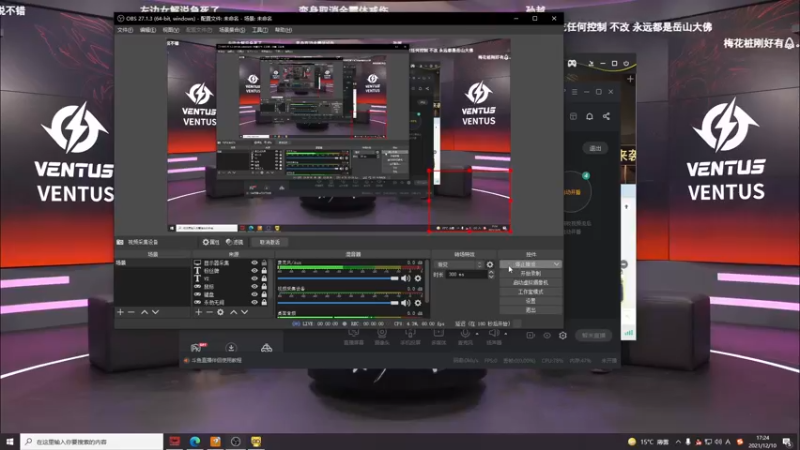Click the 取消激活 deactivate button
The image size is (800, 450).
(x=270, y=242)
